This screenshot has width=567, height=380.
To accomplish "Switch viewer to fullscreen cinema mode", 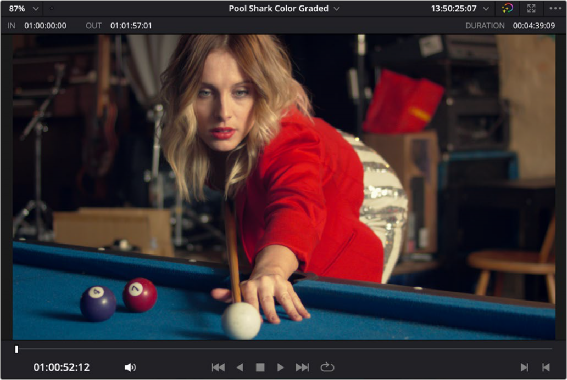I will [x=531, y=8].
